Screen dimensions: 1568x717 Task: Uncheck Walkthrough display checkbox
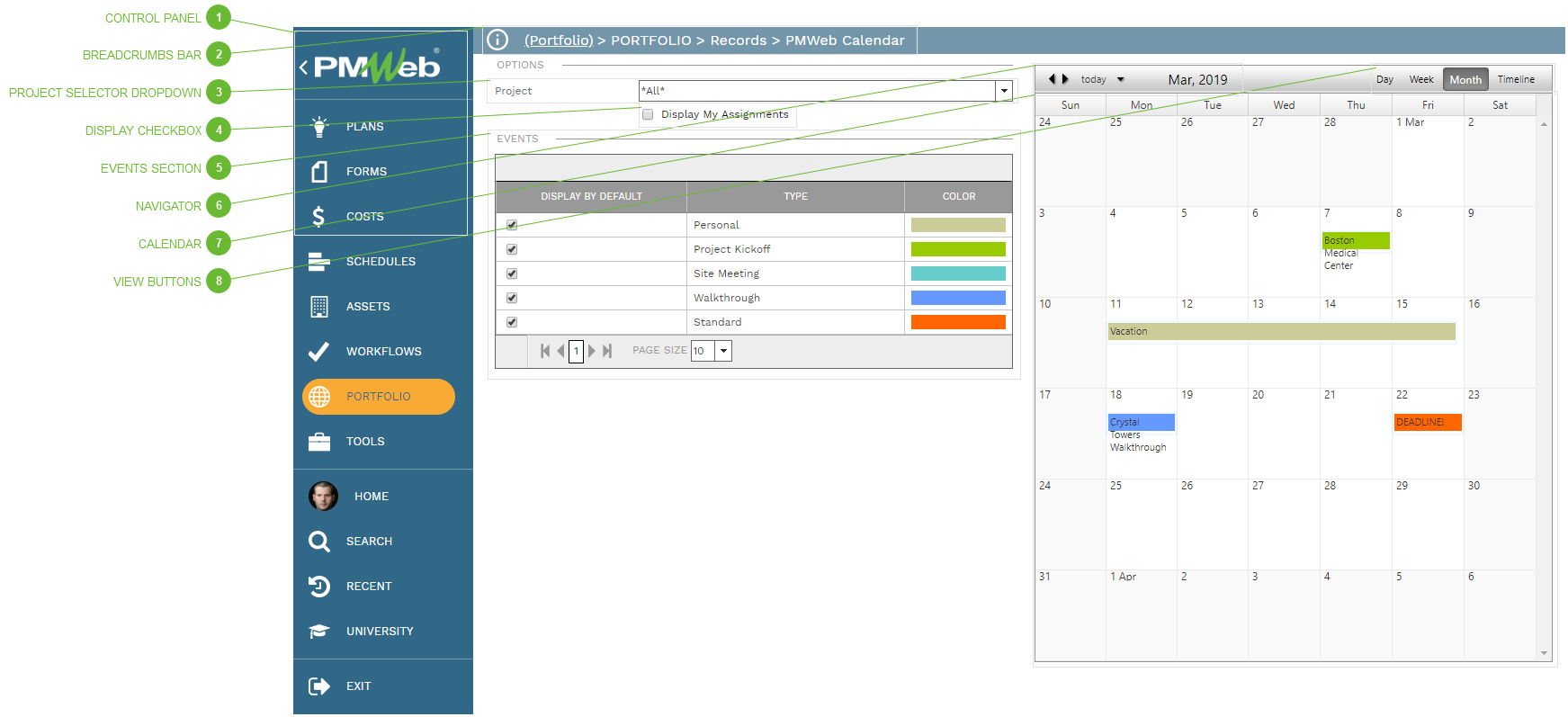[512, 298]
